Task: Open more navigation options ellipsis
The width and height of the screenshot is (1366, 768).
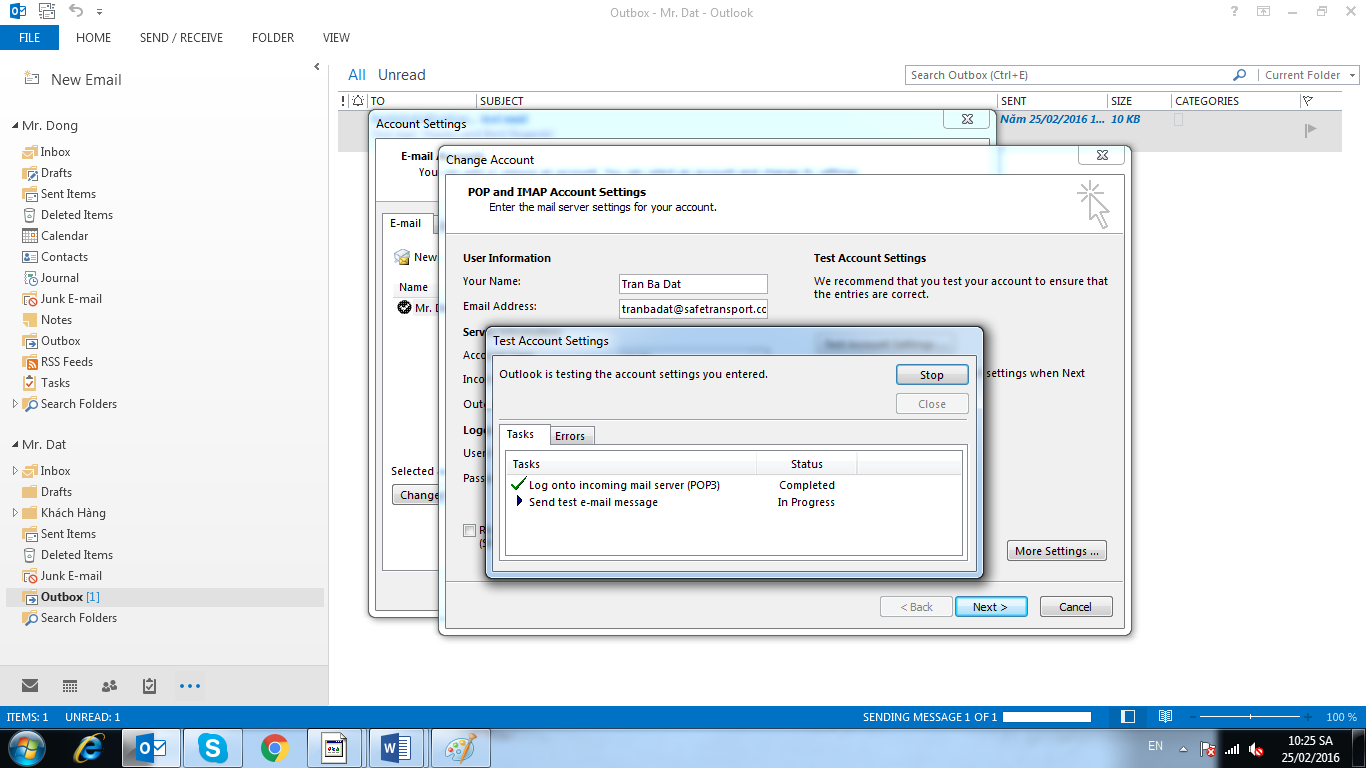Action: click(x=190, y=686)
